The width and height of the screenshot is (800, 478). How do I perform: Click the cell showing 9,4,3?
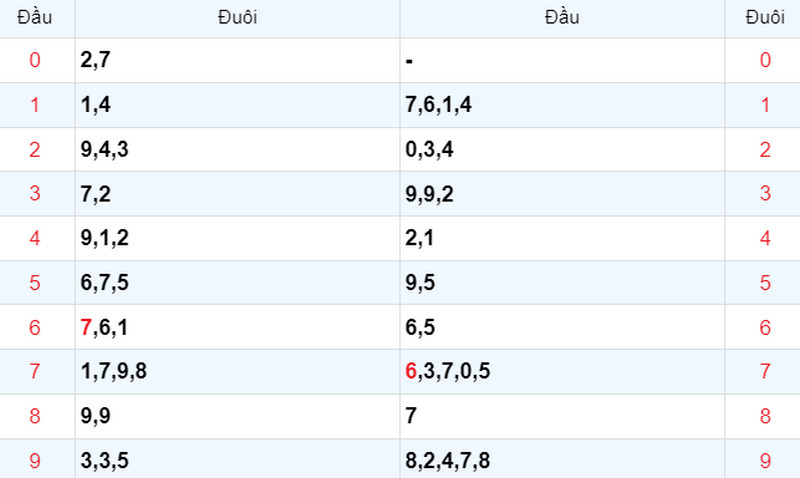237,149
